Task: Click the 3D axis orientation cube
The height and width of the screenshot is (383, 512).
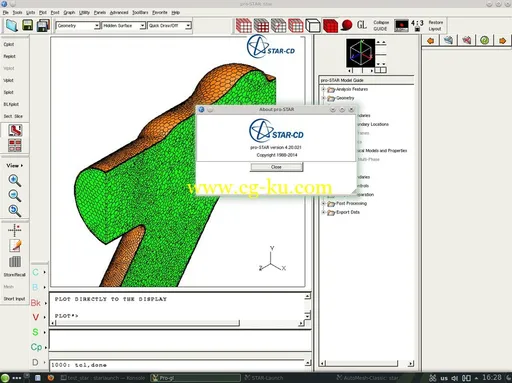Action: coord(360,53)
